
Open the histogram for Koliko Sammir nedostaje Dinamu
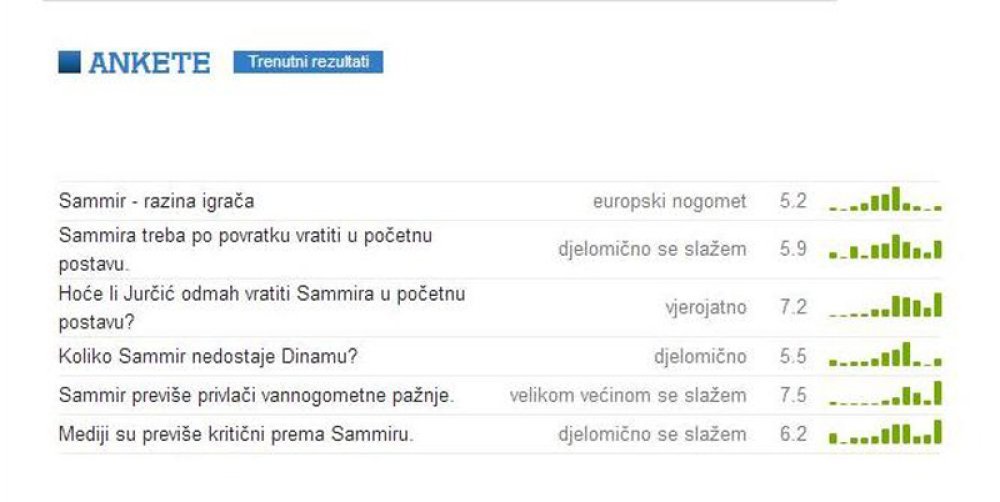click(885, 355)
